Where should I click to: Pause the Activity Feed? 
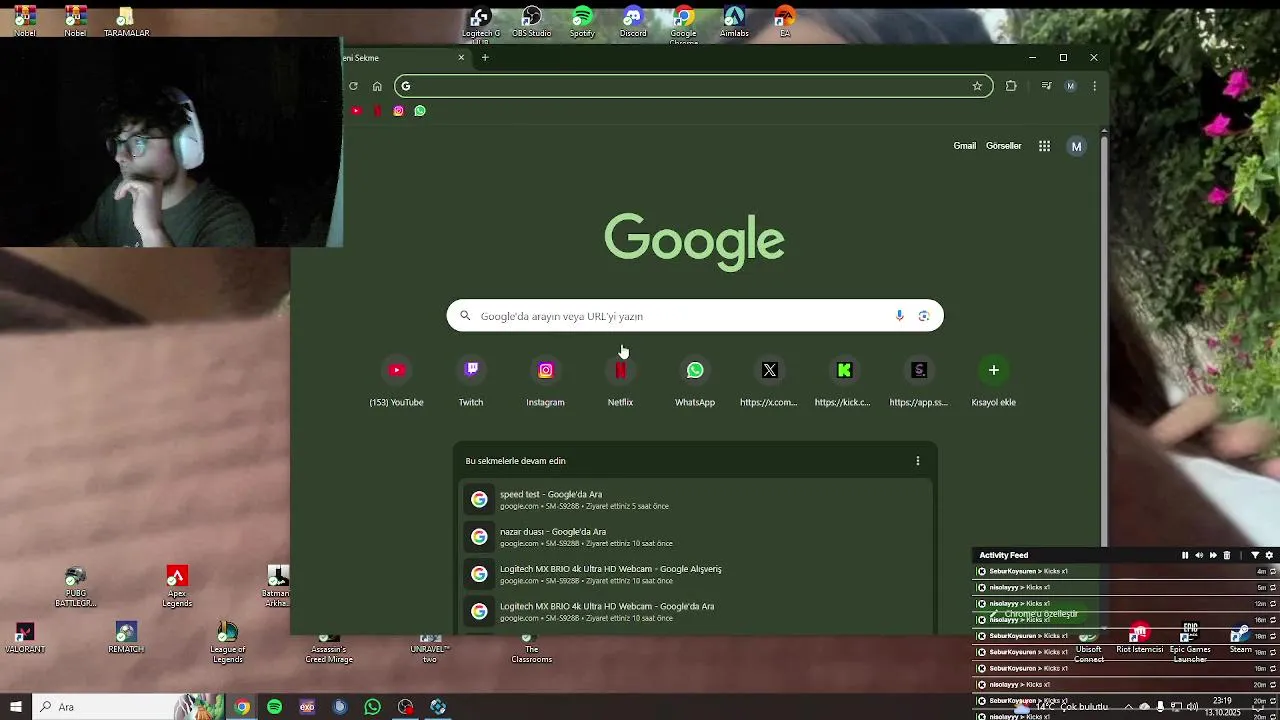pos(1185,555)
